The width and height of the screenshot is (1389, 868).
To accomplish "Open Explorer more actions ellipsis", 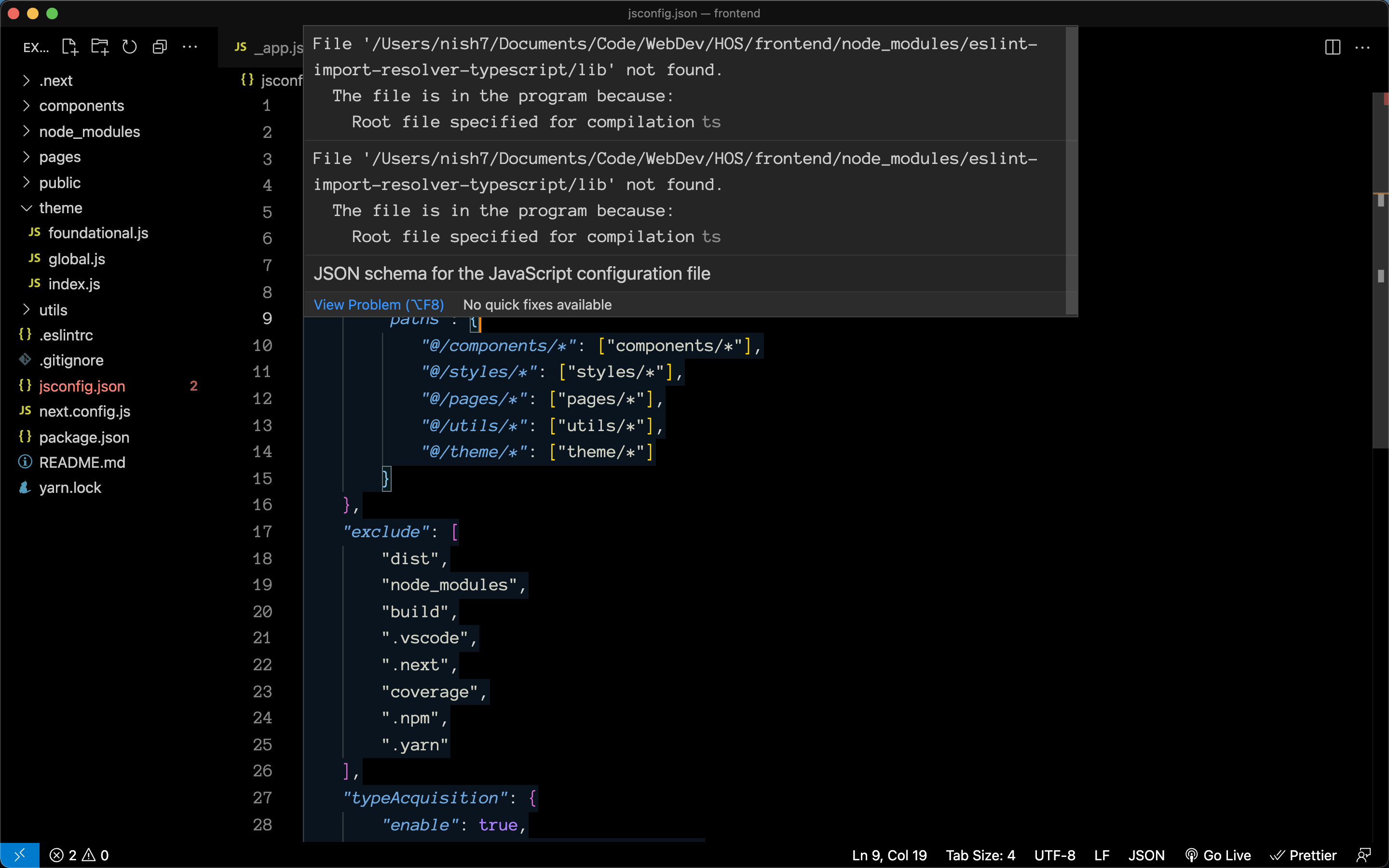I will click(x=190, y=47).
